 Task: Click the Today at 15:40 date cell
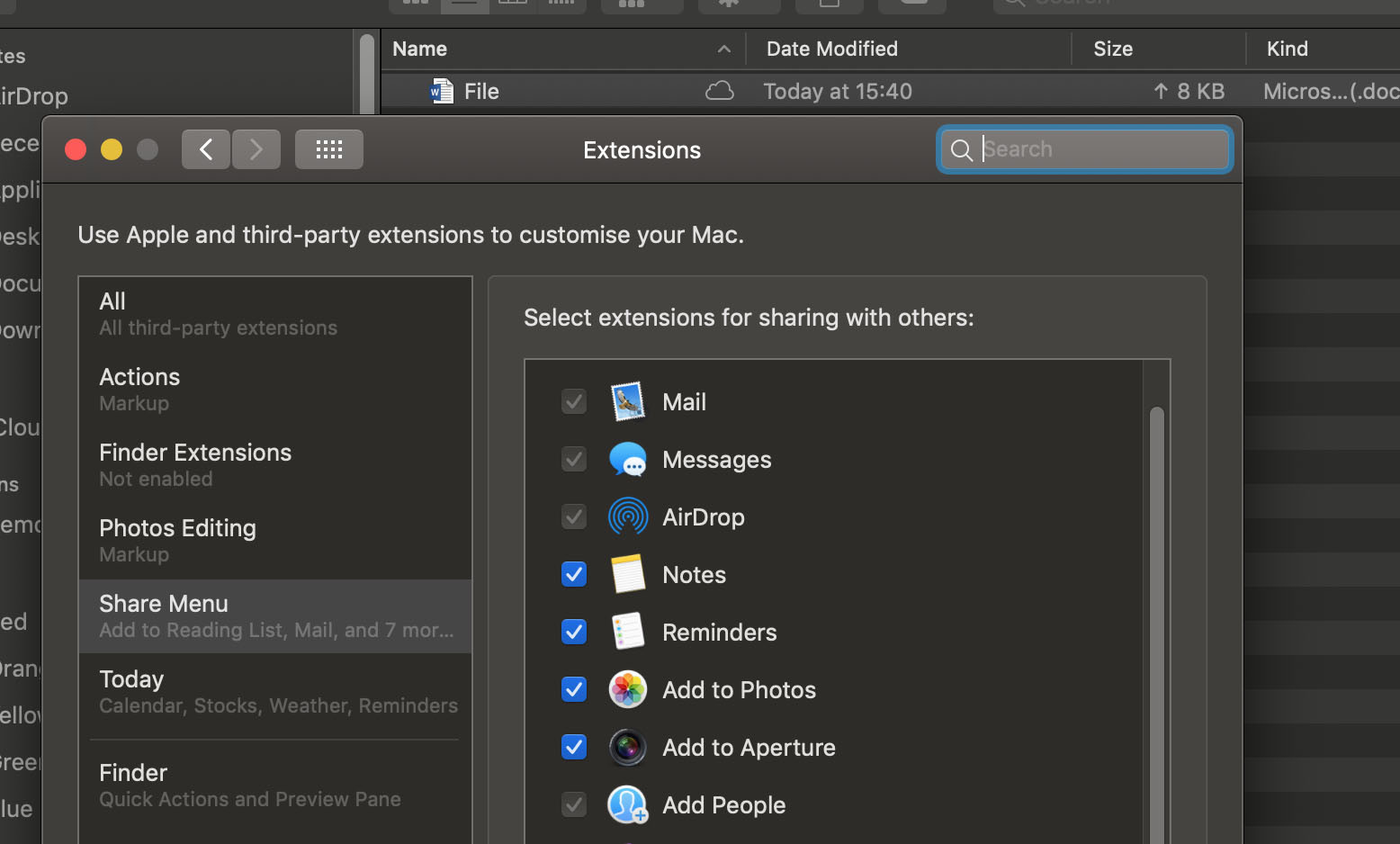coord(838,91)
